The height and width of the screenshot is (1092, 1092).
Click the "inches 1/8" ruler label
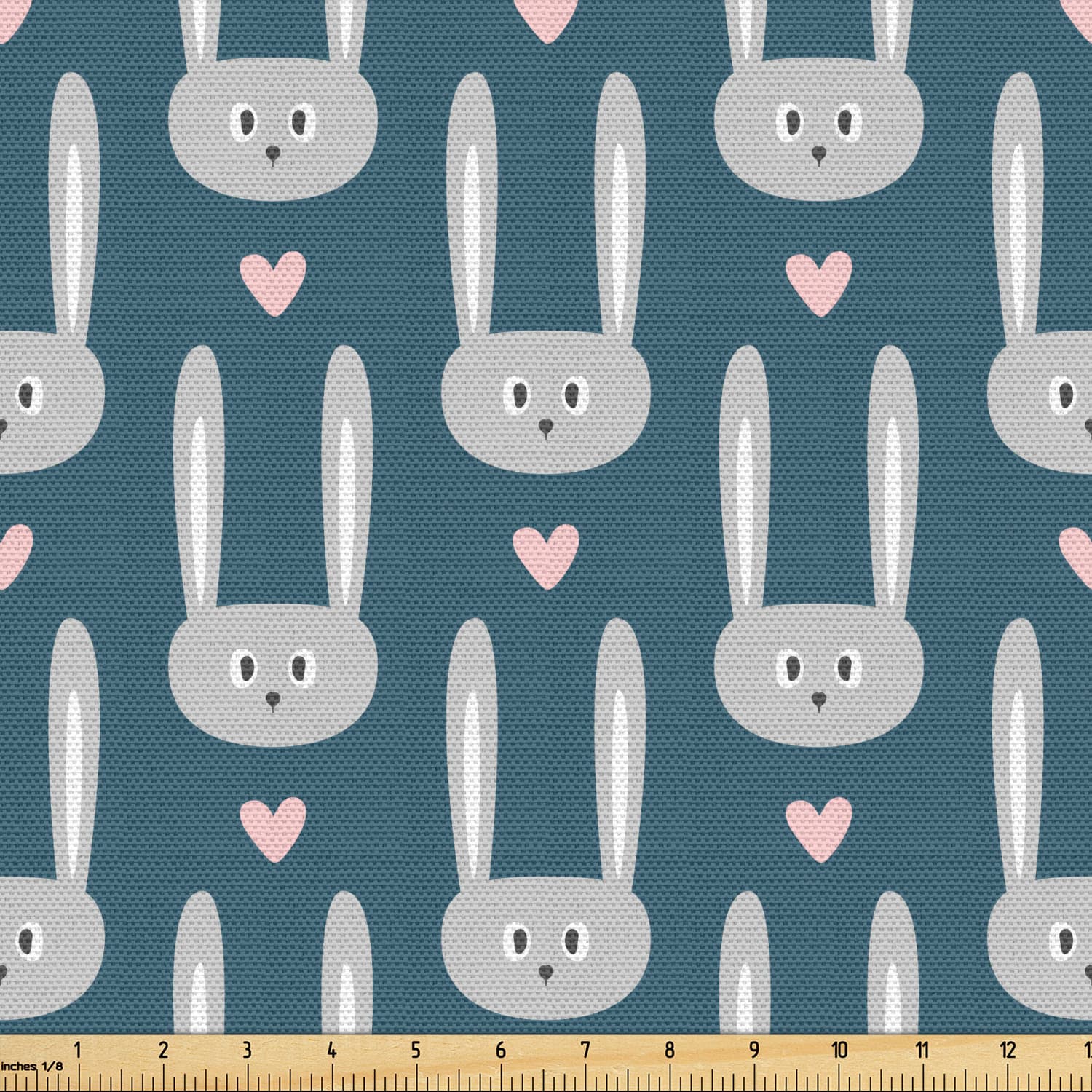31,1067
